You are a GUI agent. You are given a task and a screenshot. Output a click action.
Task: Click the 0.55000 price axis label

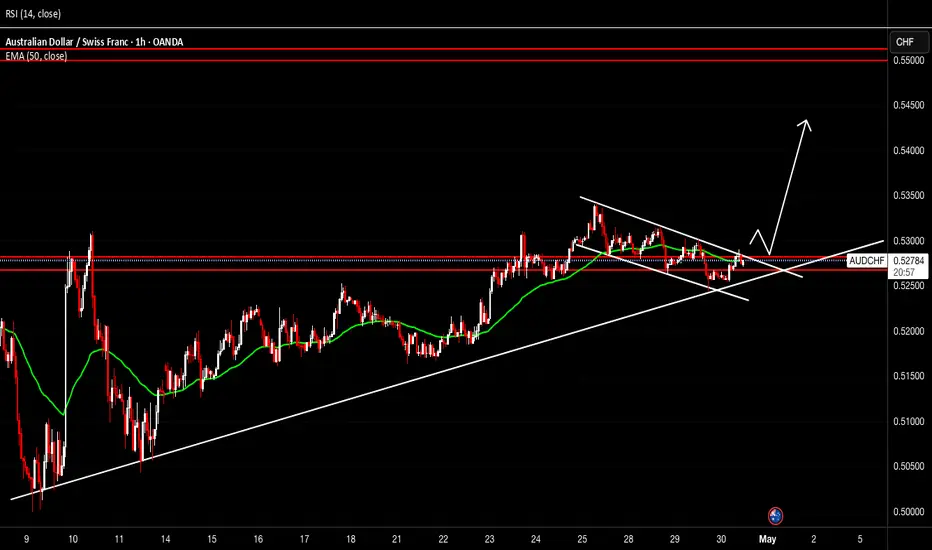pyautogui.click(x=908, y=60)
